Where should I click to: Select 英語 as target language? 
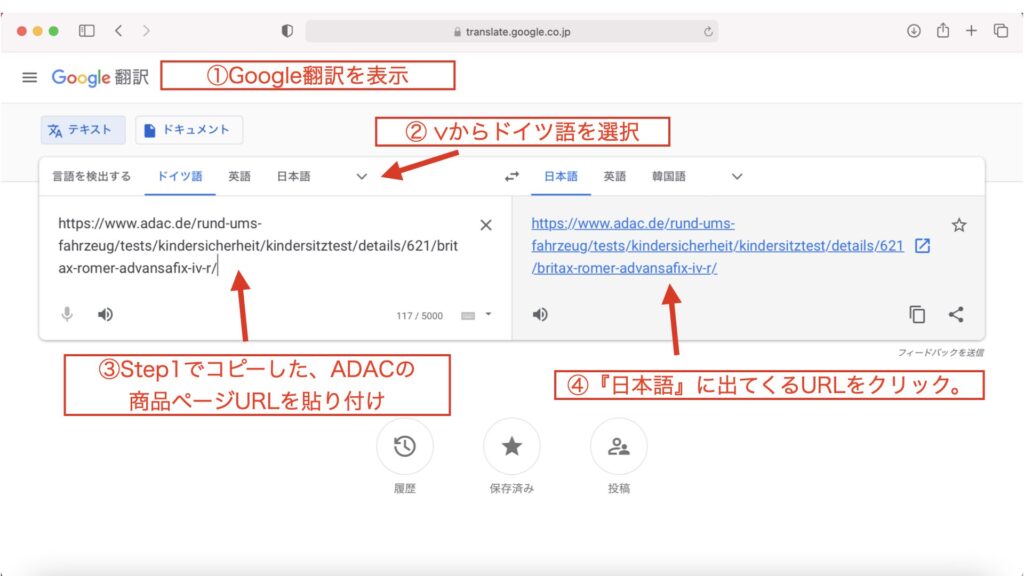(x=615, y=176)
